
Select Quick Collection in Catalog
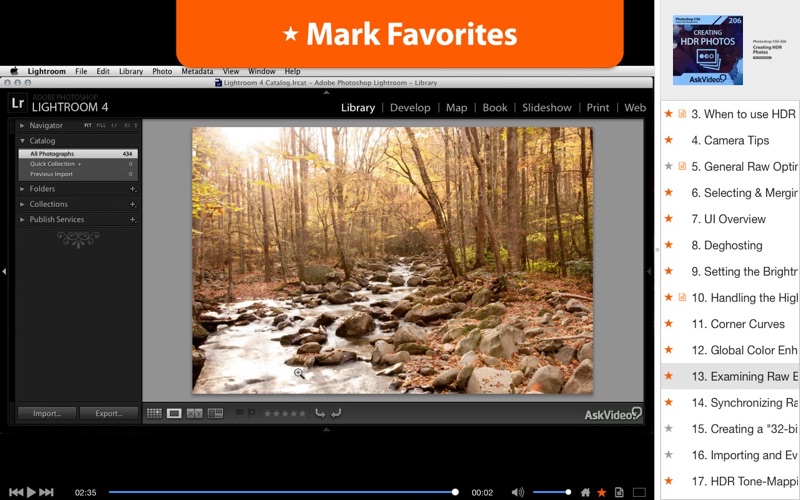(x=78, y=164)
